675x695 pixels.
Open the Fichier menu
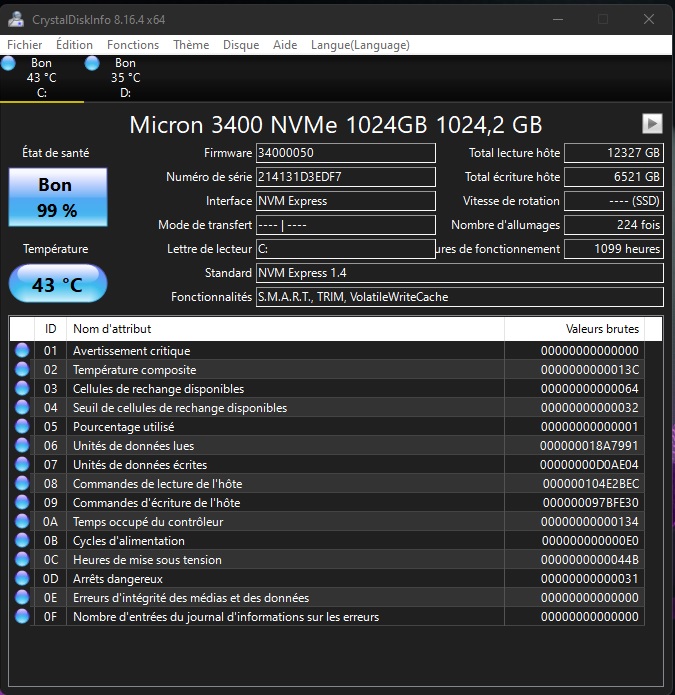pos(25,45)
